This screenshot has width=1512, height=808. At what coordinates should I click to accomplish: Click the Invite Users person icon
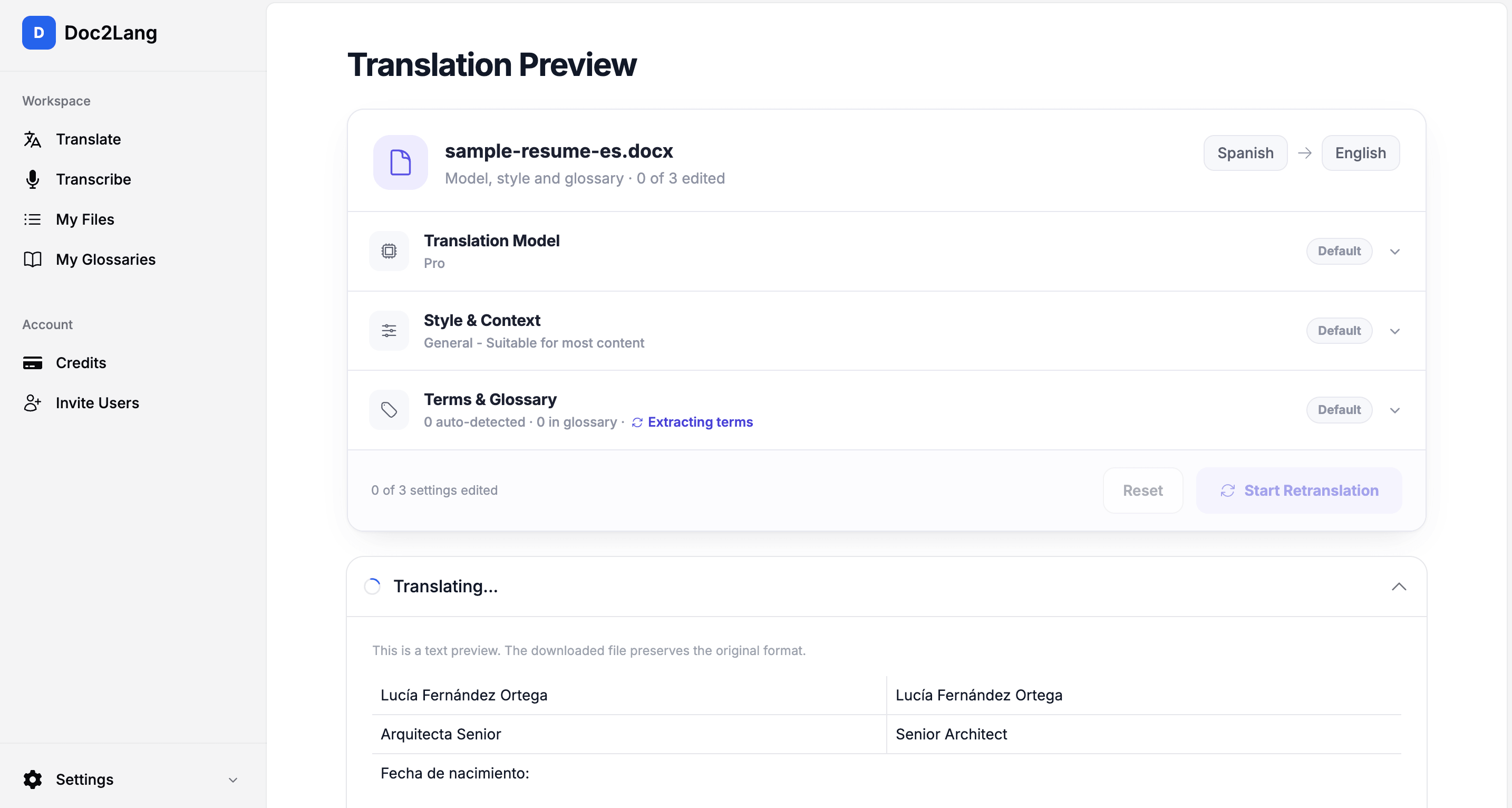coord(32,403)
